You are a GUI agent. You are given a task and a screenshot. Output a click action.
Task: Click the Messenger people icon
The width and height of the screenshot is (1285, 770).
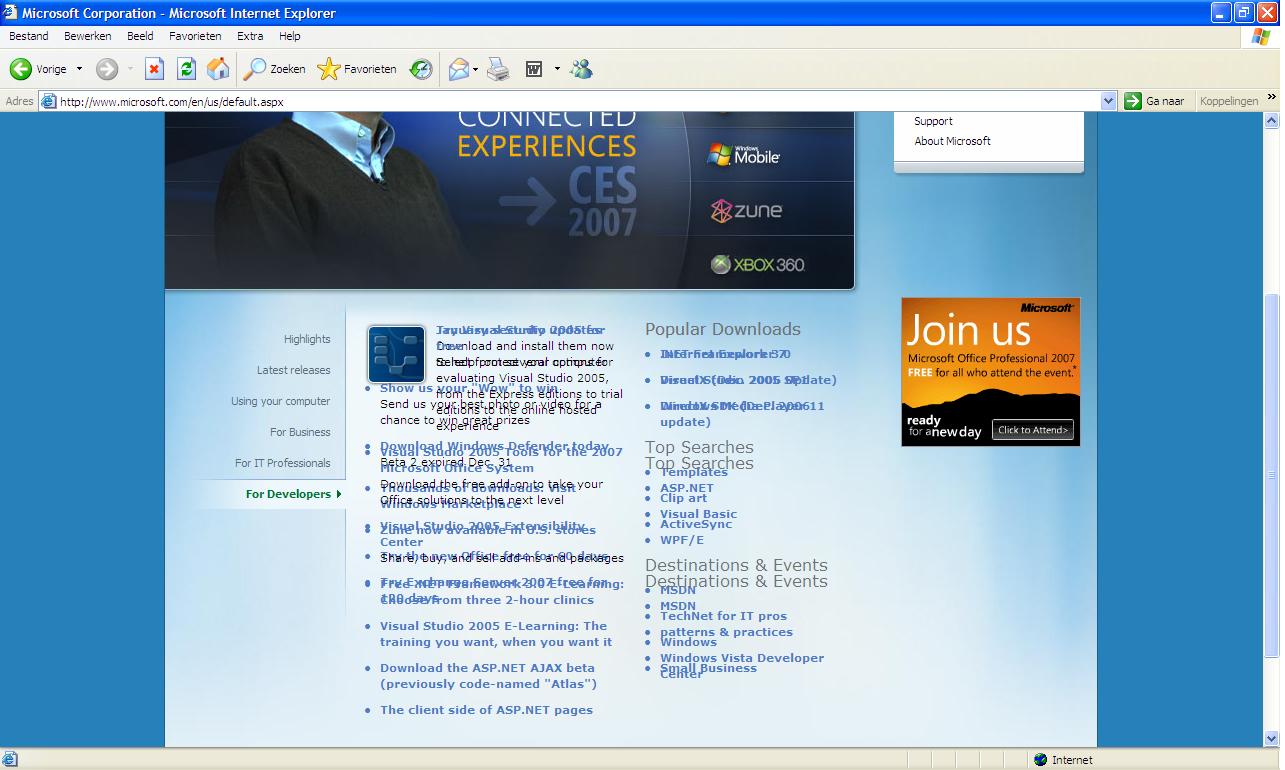point(581,69)
